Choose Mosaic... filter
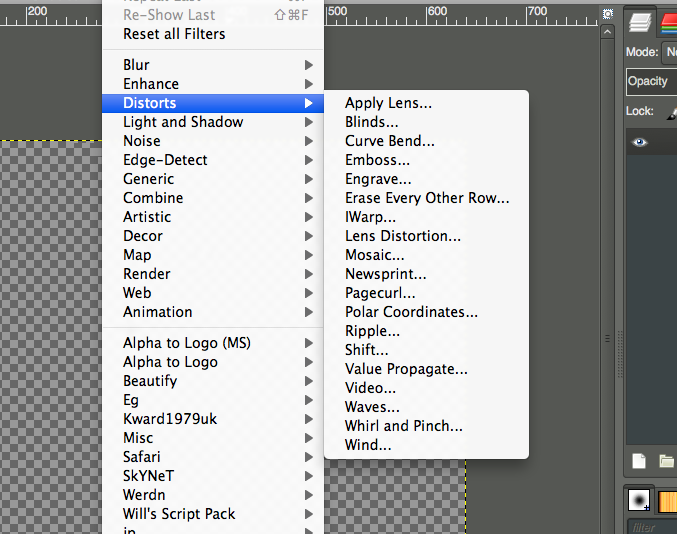This screenshot has height=534, width=677. pyautogui.click(x=426, y=255)
